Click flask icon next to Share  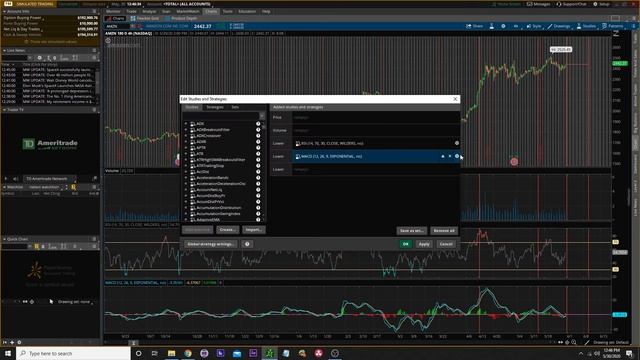[492, 26]
